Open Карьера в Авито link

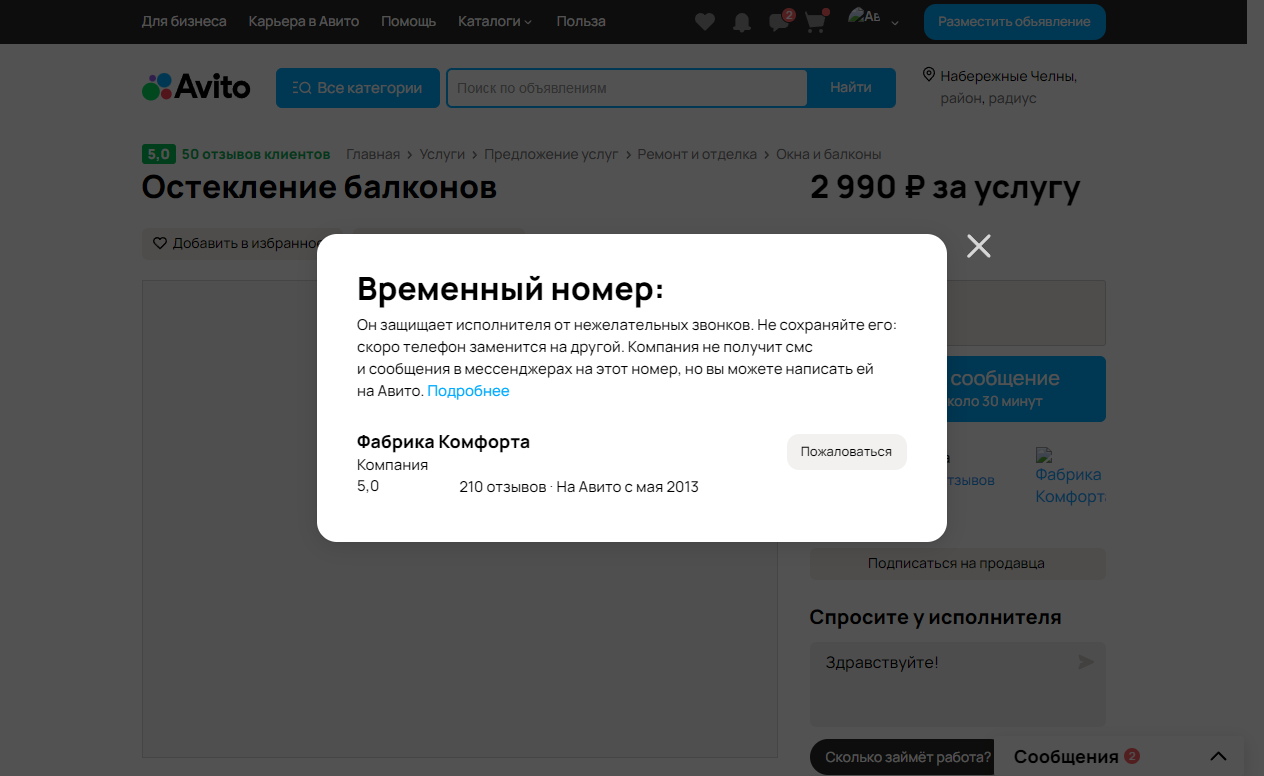pyautogui.click(x=304, y=21)
